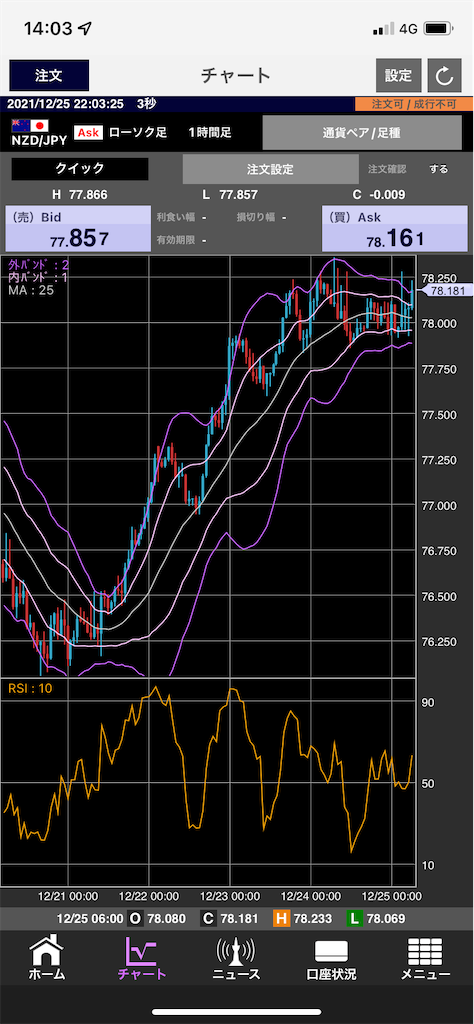Tap the refresh icon button

(x=445, y=76)
